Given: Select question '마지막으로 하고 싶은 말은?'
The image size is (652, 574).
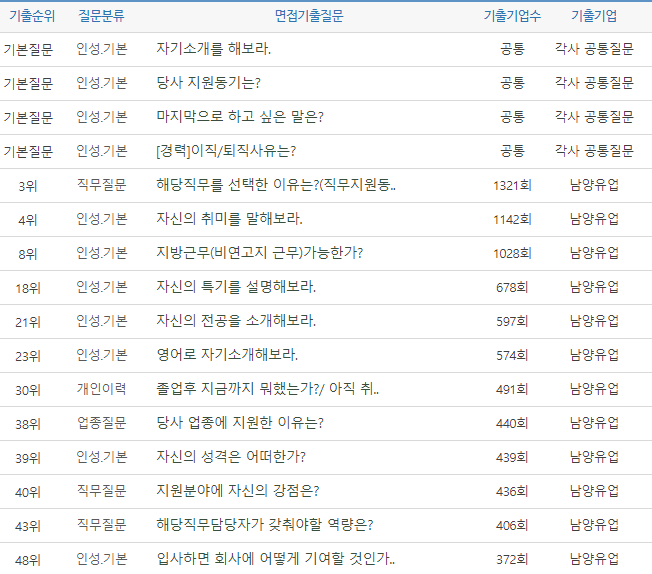Looking at the screenshot, I should tap(240, 117).
